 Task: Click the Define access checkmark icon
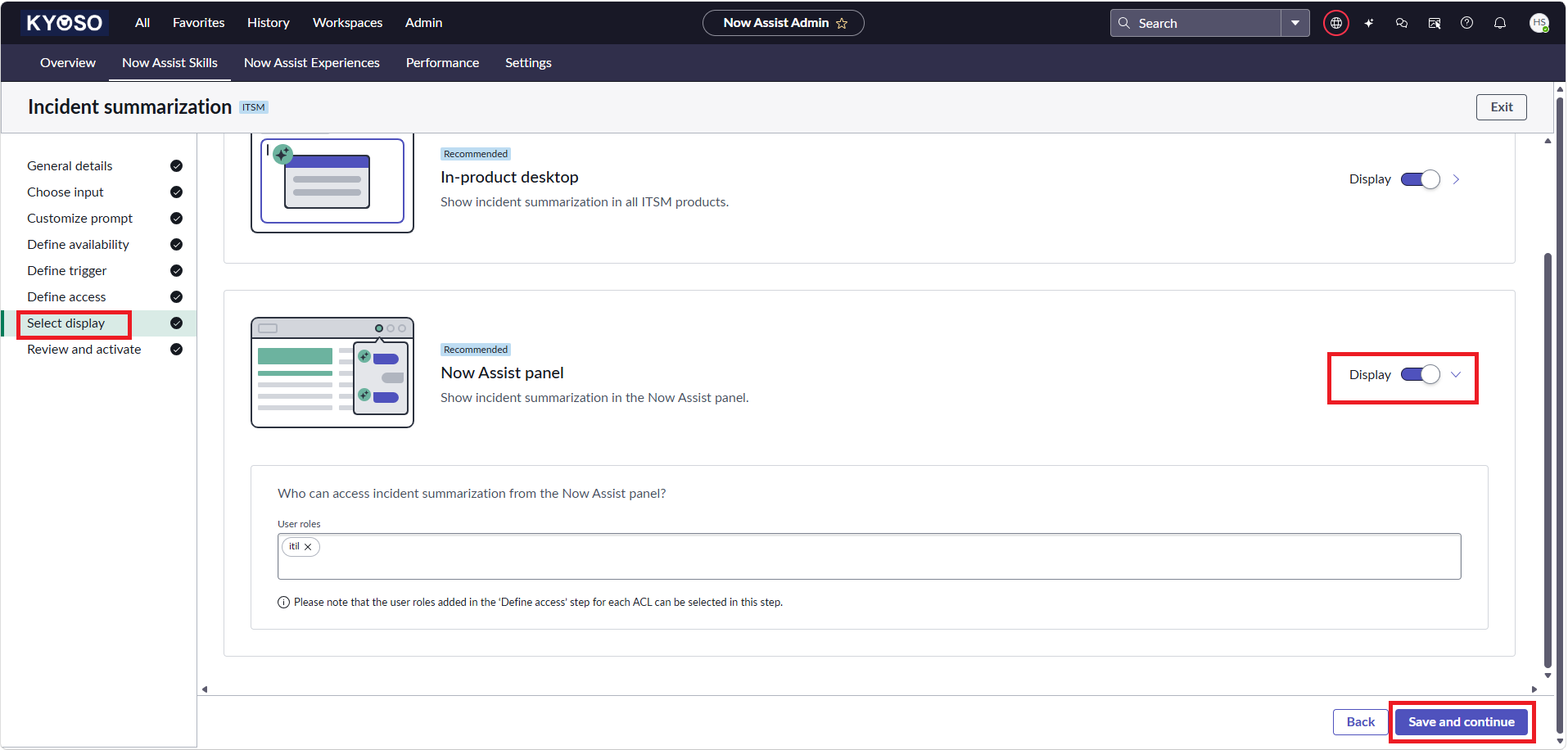(176, 297)
